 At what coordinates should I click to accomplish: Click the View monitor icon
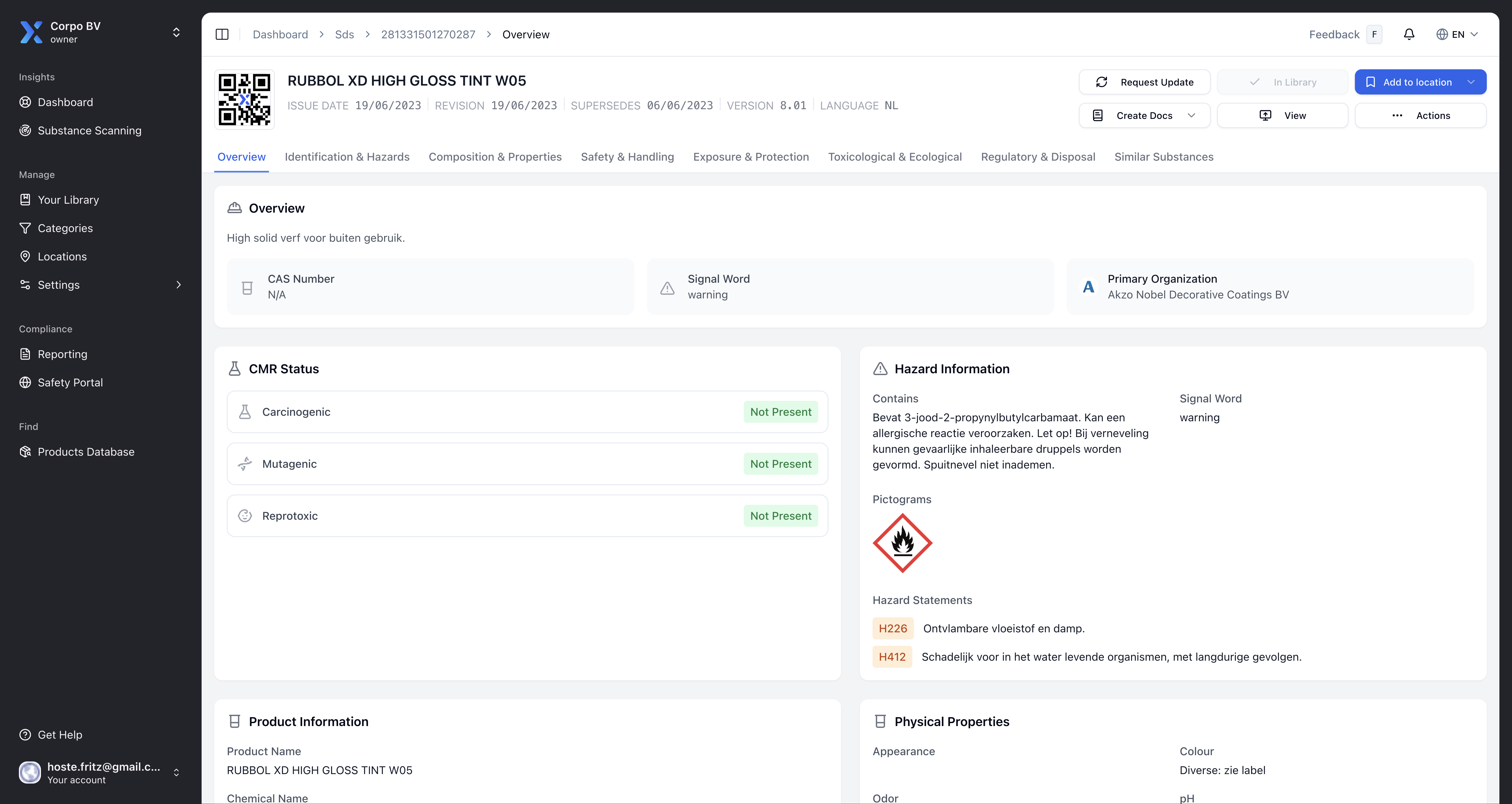coord(1266,115)
